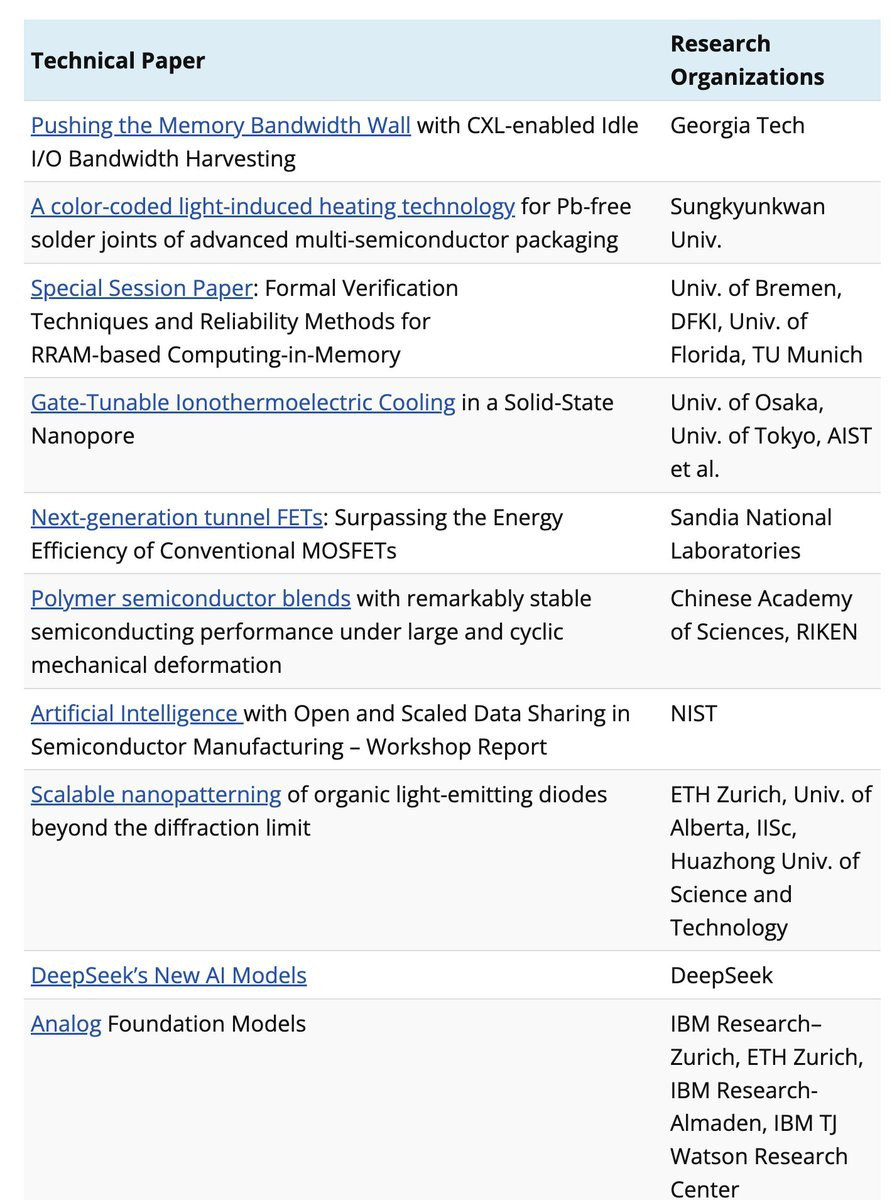Click the Artificial Intelligence workshop report link
892x1200 pixels.
pyautogui.click(x=137, y=714)
